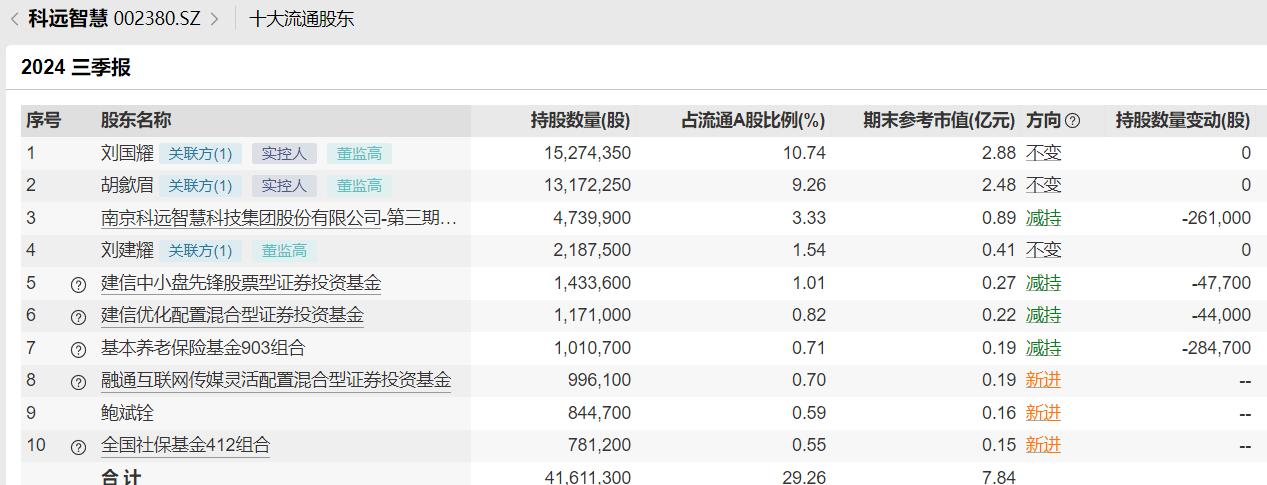Open fund info icon for 建信优化配置混合型
The width and height of the screenshot is (1267, 485).
[79, 317]
